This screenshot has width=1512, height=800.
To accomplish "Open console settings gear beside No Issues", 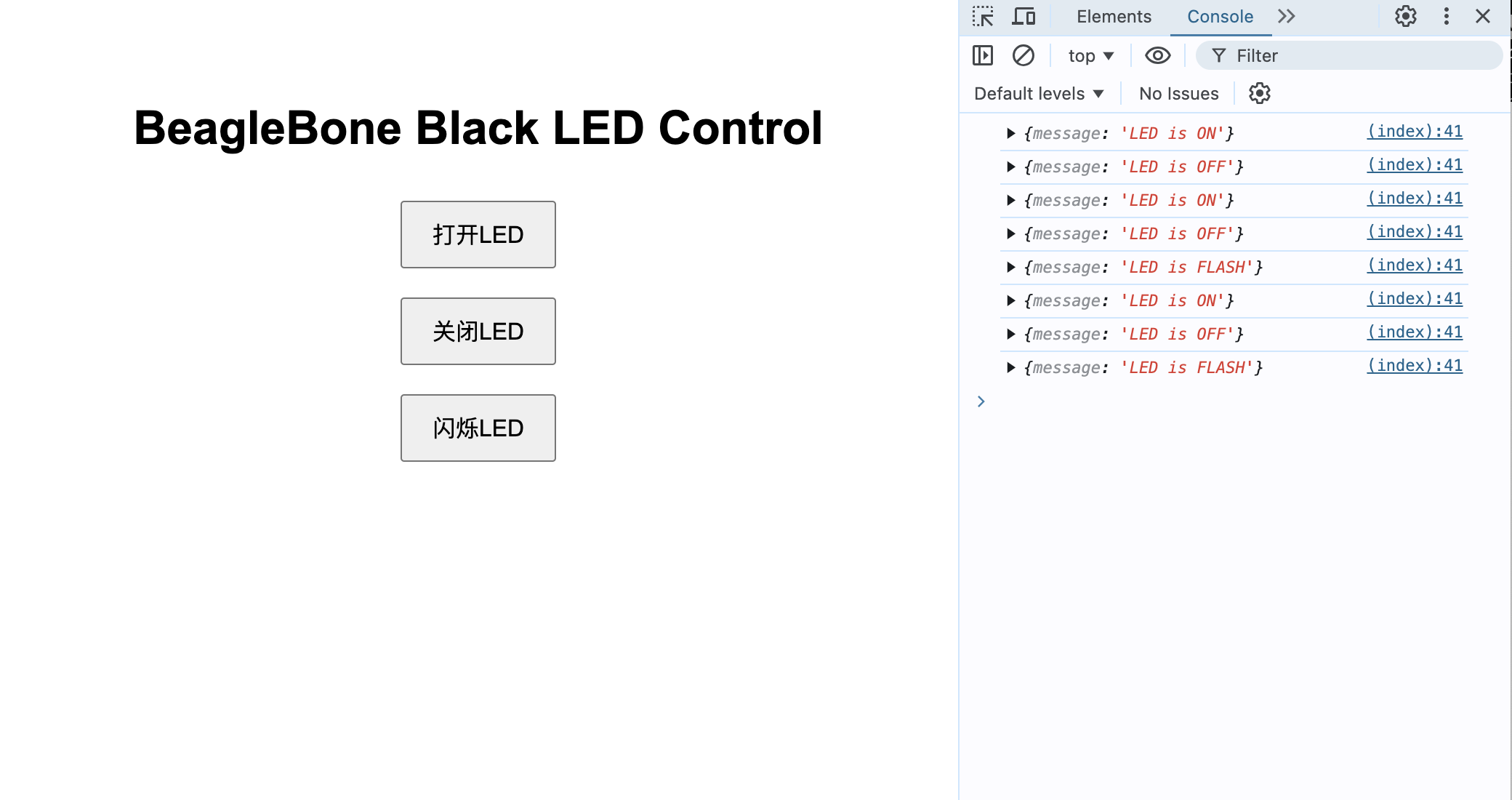I will [1260, 93].
